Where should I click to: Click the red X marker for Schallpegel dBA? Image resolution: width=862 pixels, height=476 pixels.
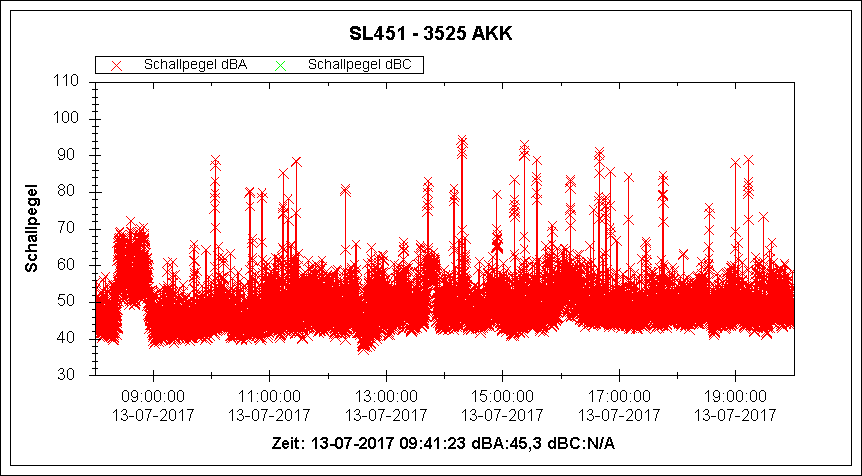pyautogui.click(x=116, y=65)
